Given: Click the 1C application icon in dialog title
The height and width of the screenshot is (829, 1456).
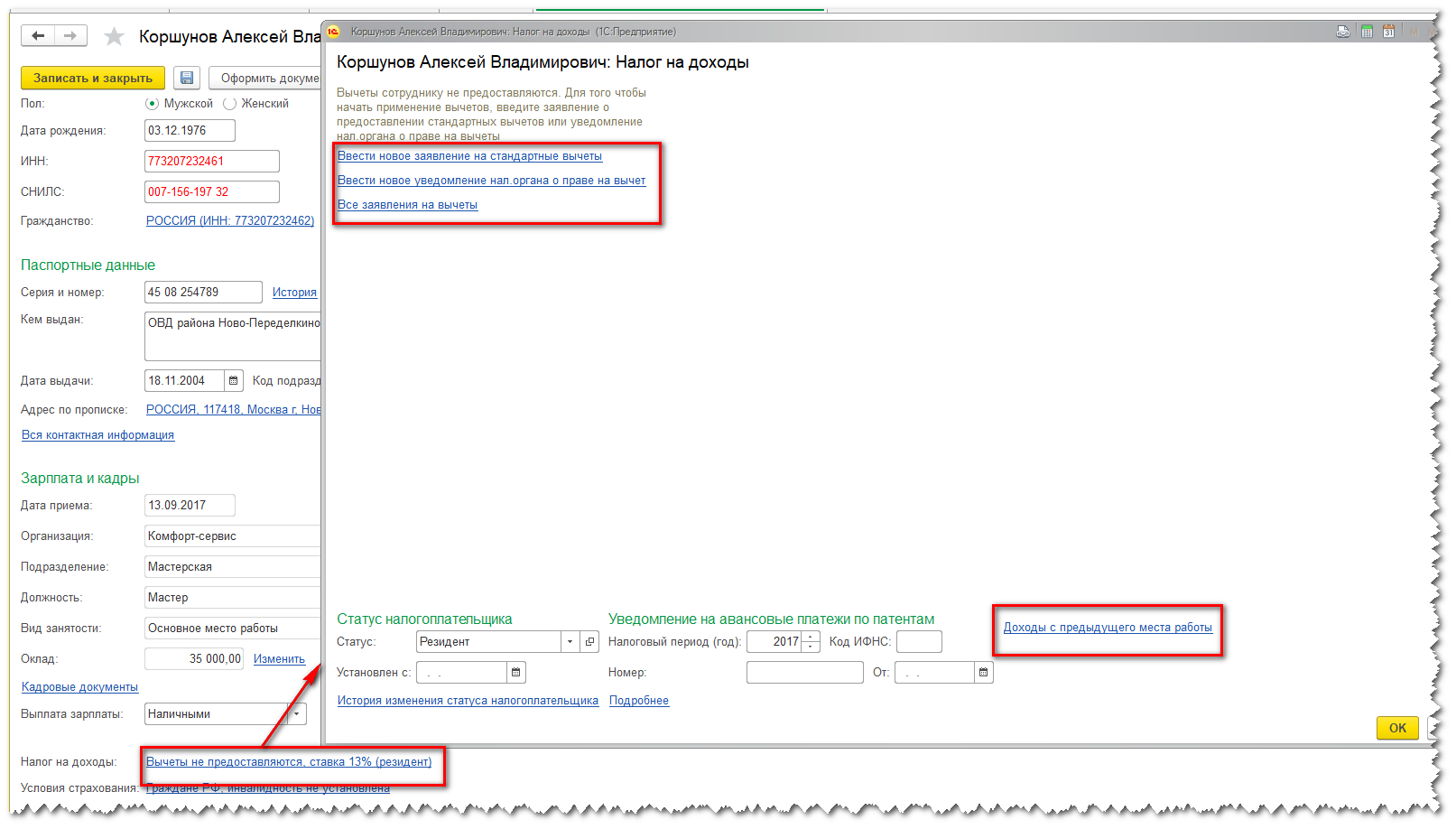Looking at the screenshot, I should tap(333, 32).
